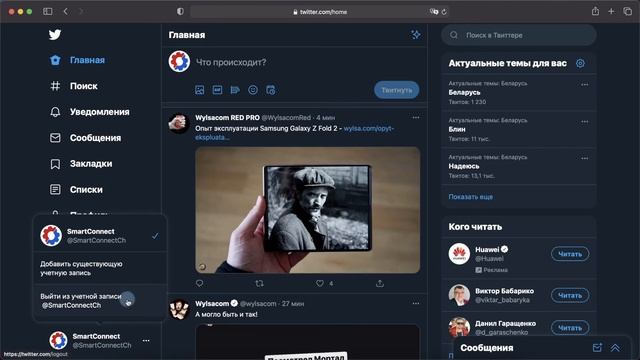Expand the Сообщения drawer
Screen dimensions: 640x360
pyautogui.click(x=615, y=348)
